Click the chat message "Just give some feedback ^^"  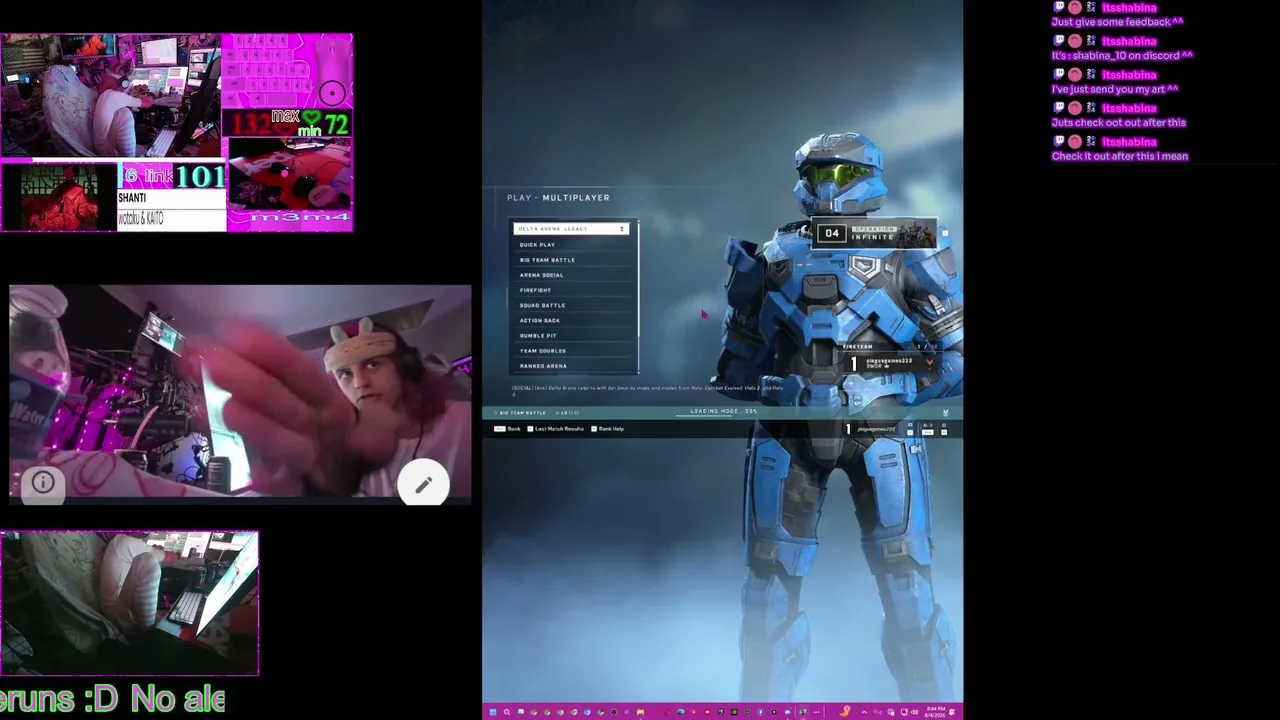pos(1117,22)
